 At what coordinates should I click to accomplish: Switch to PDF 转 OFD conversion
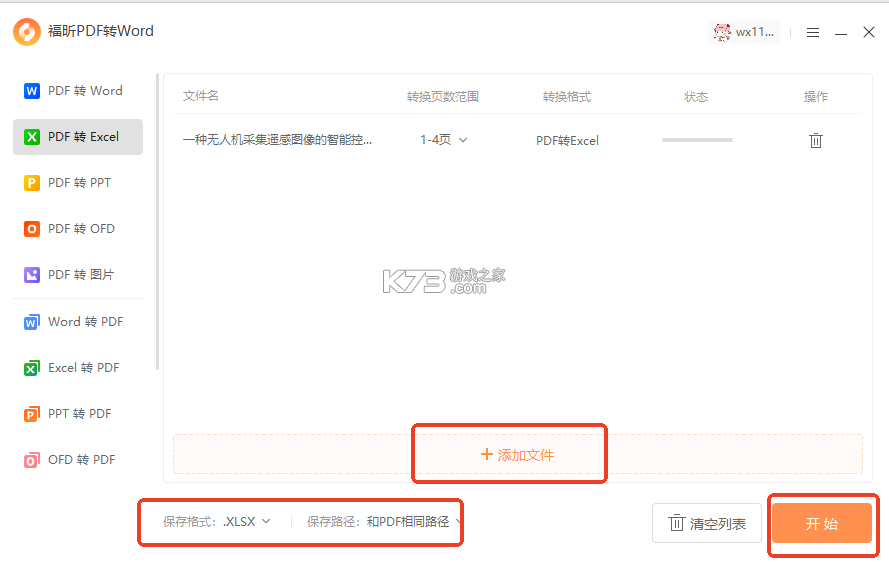81,229
